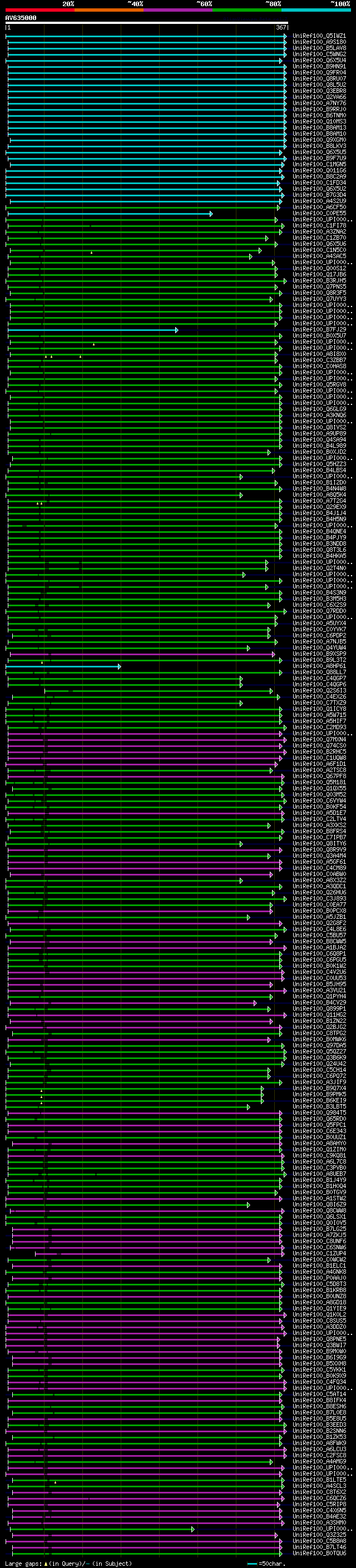Open hit UniRef100_B9HN91

[x=319, y=66]
